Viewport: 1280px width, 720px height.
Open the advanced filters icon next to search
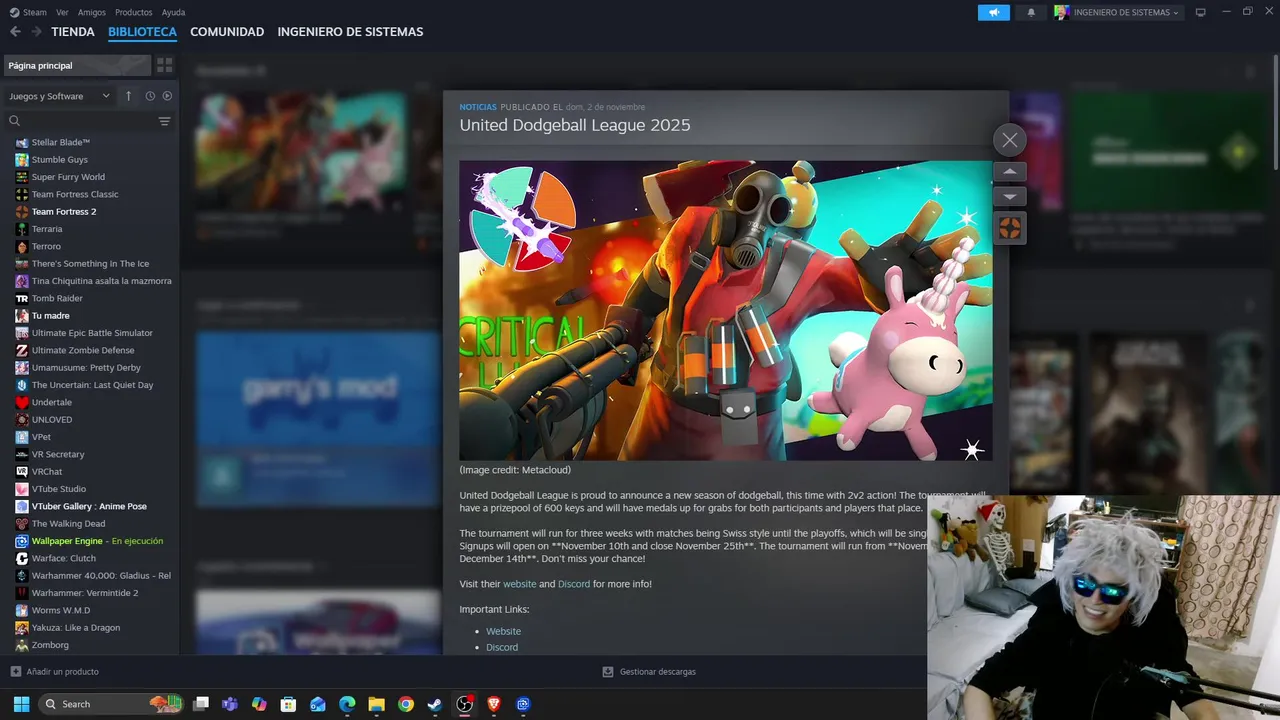(165, 121)
